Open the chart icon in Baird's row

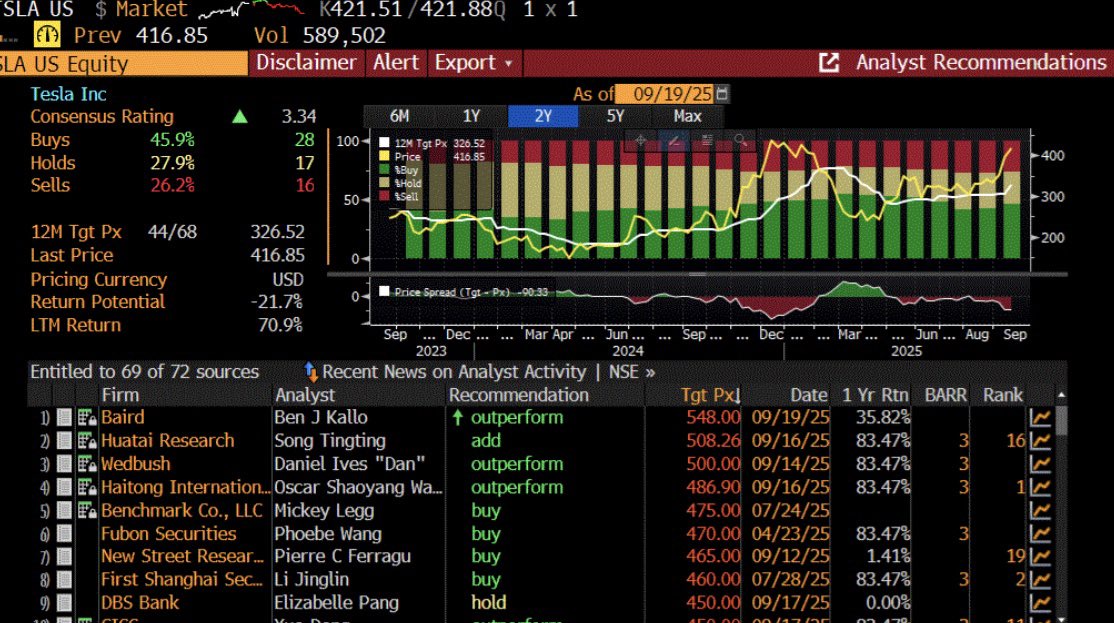1041,418
